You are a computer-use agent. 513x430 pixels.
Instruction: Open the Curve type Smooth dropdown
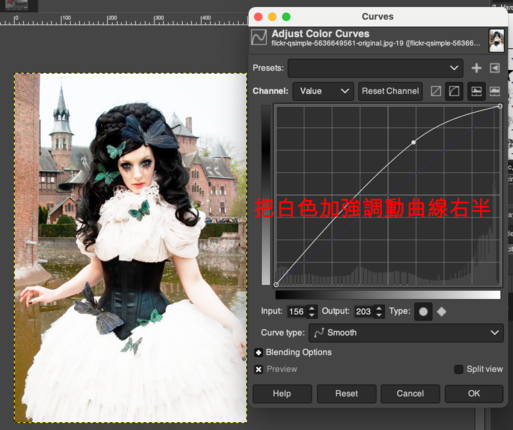coord(406,333)
